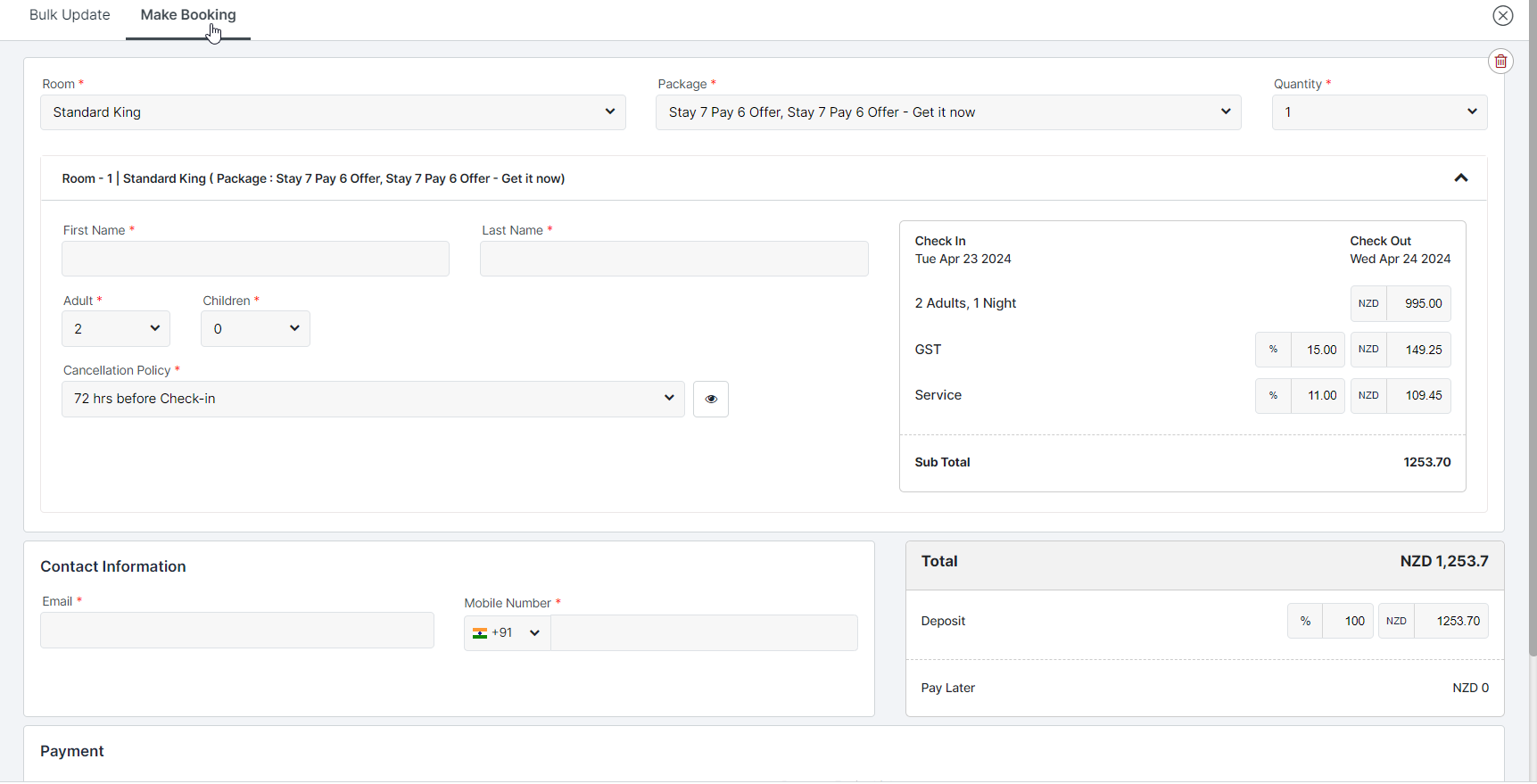Focus the Email input field
Screen dimensions: 1537x784
[x=237, y=631]
